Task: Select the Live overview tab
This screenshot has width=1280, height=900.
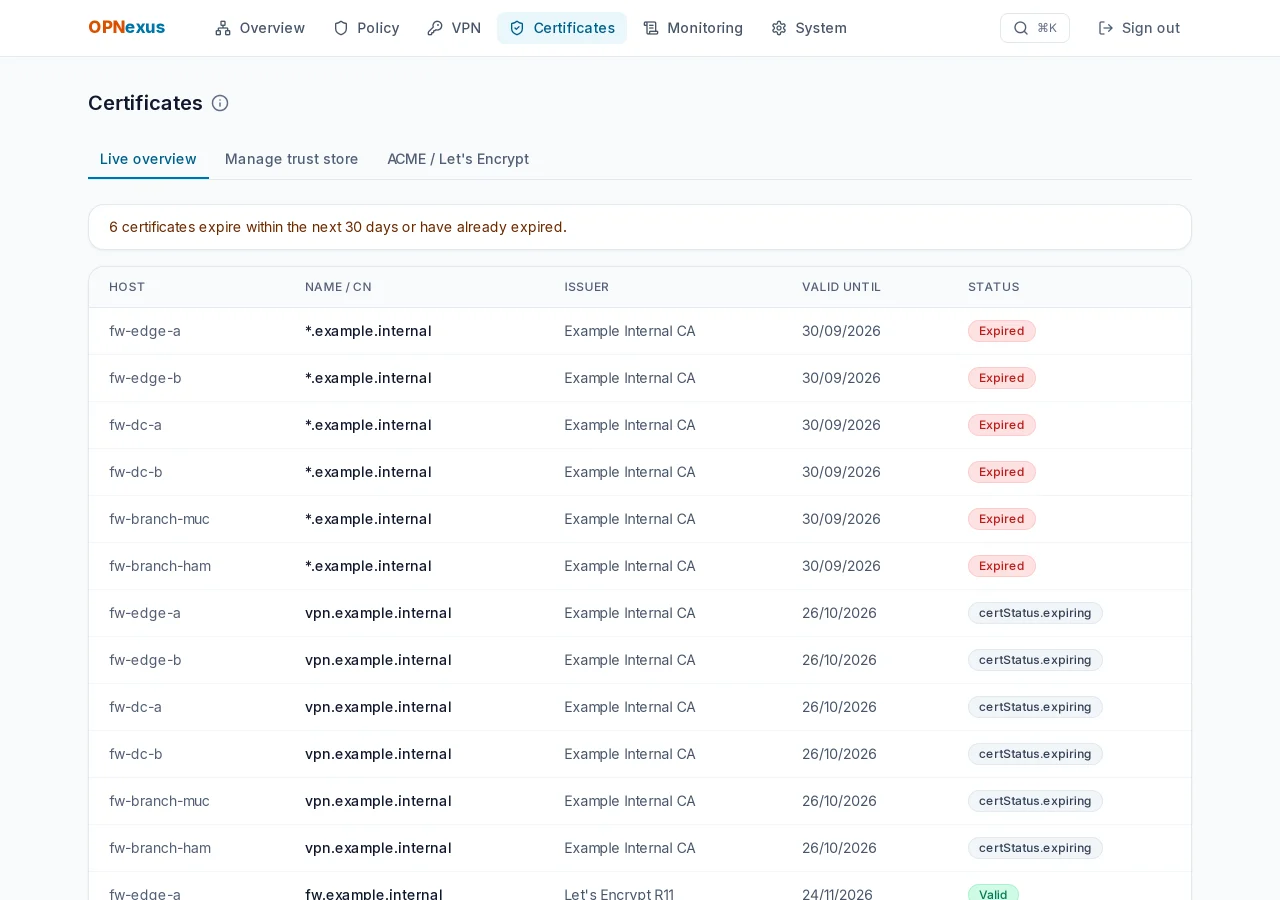Action: click(x=148, y=159)
